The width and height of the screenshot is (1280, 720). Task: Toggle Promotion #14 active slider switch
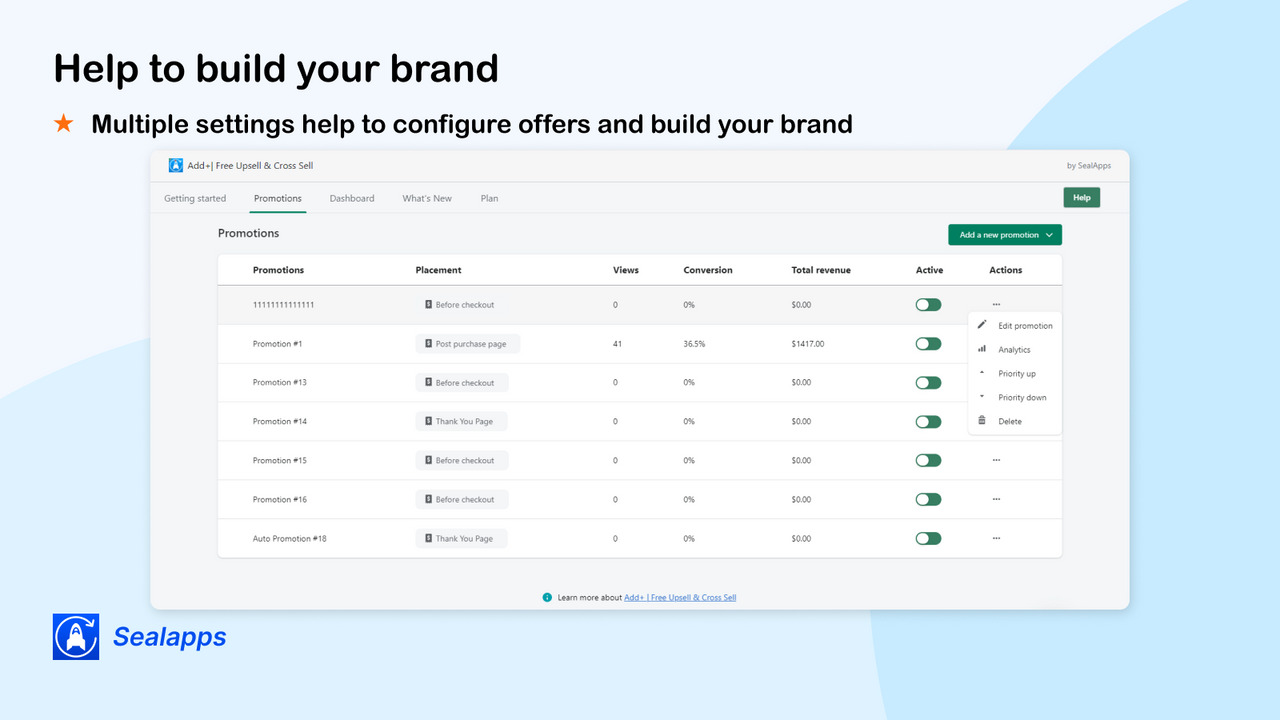(x=927, y=421)
